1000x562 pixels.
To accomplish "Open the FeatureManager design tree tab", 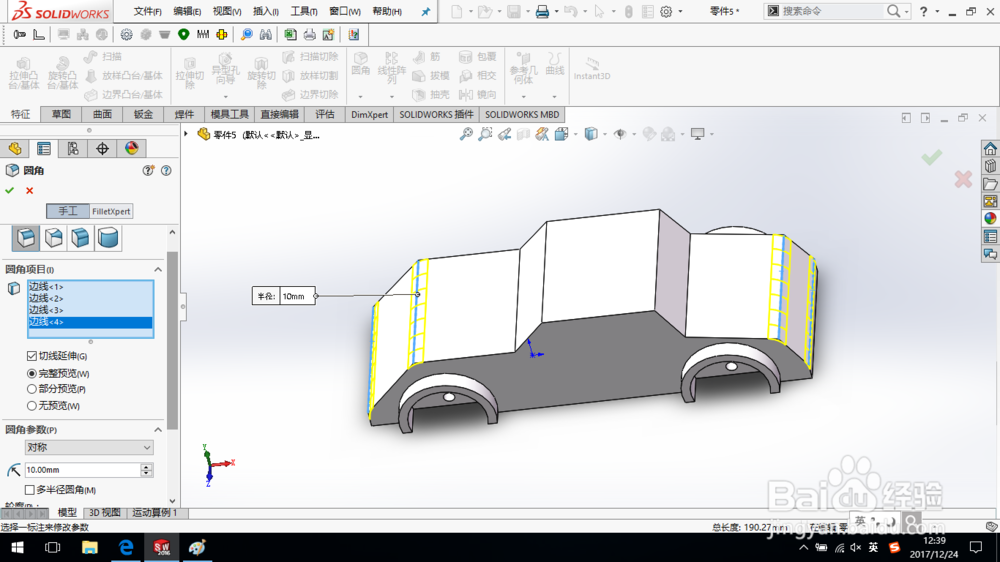I will coord(15,149).
